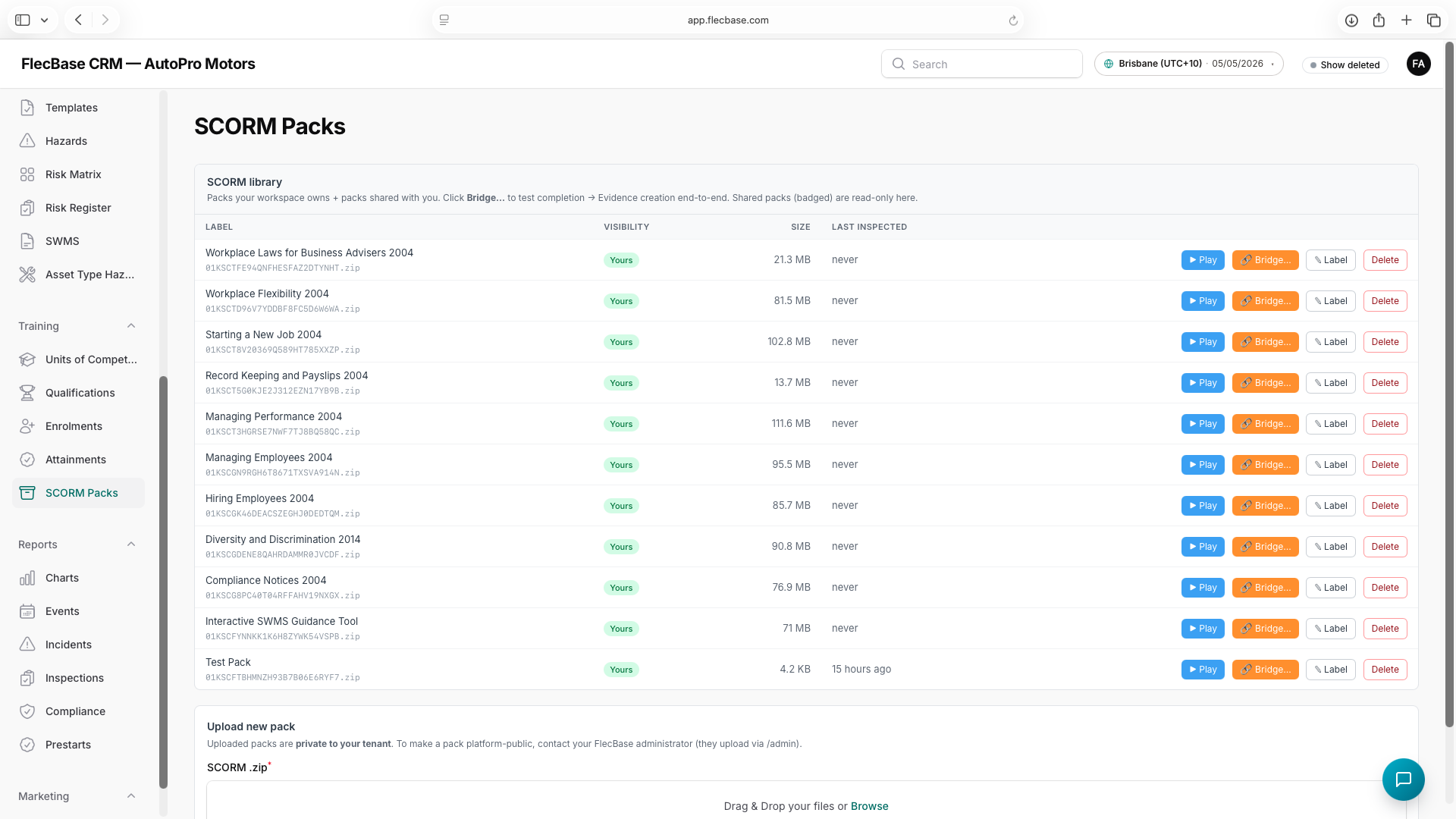Click the browser page reload icon
1456x819 pixels.
(1013, 20)
